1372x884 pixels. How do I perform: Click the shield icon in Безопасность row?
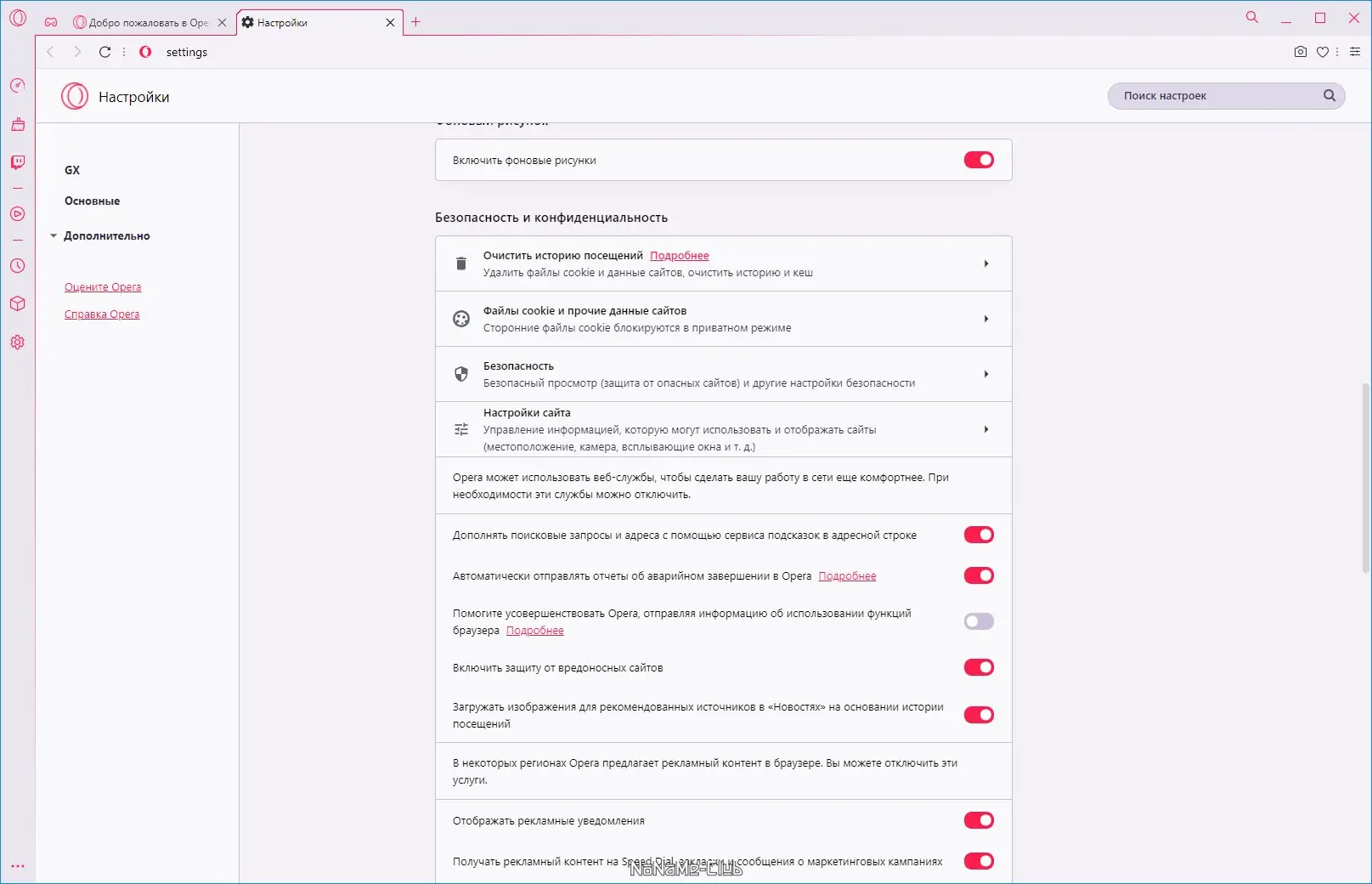pyautogui.click(x=461, y=374)
